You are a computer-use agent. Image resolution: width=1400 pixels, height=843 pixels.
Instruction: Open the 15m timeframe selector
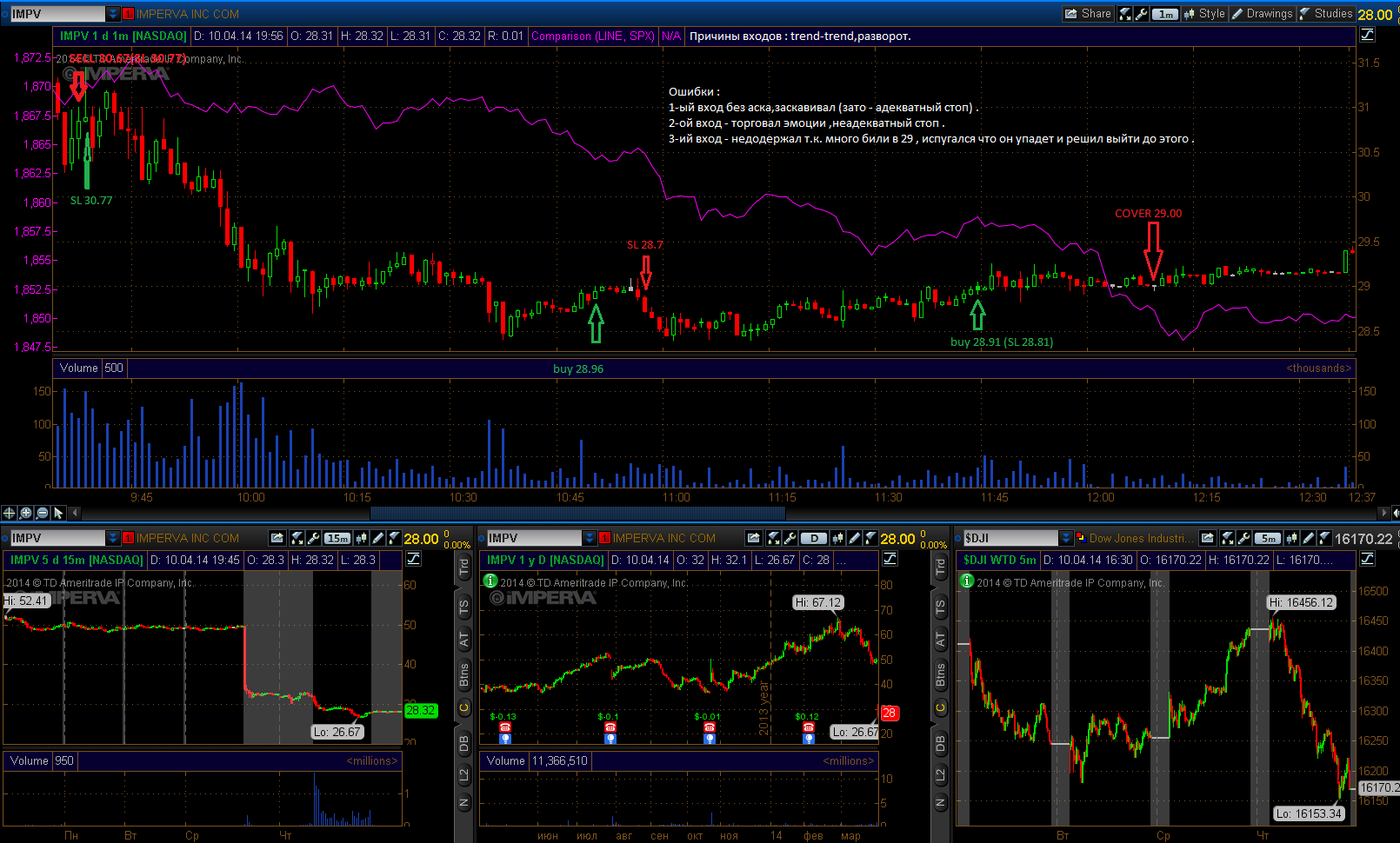point(337,538)
